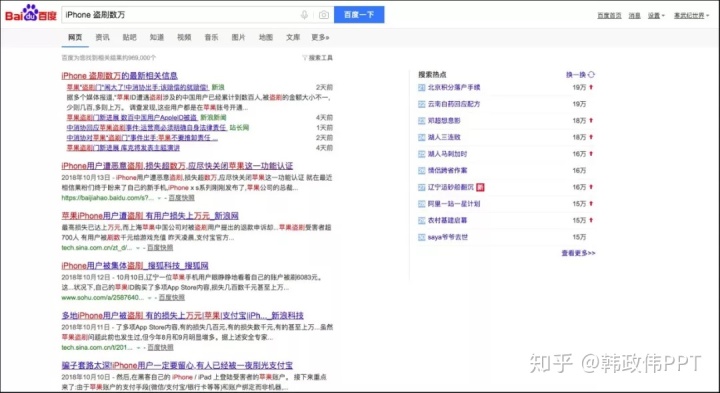Open 百度快照 for the sohu.com result
The height and width of the screenshot is (393, 720).
click(x=172, y=298)
